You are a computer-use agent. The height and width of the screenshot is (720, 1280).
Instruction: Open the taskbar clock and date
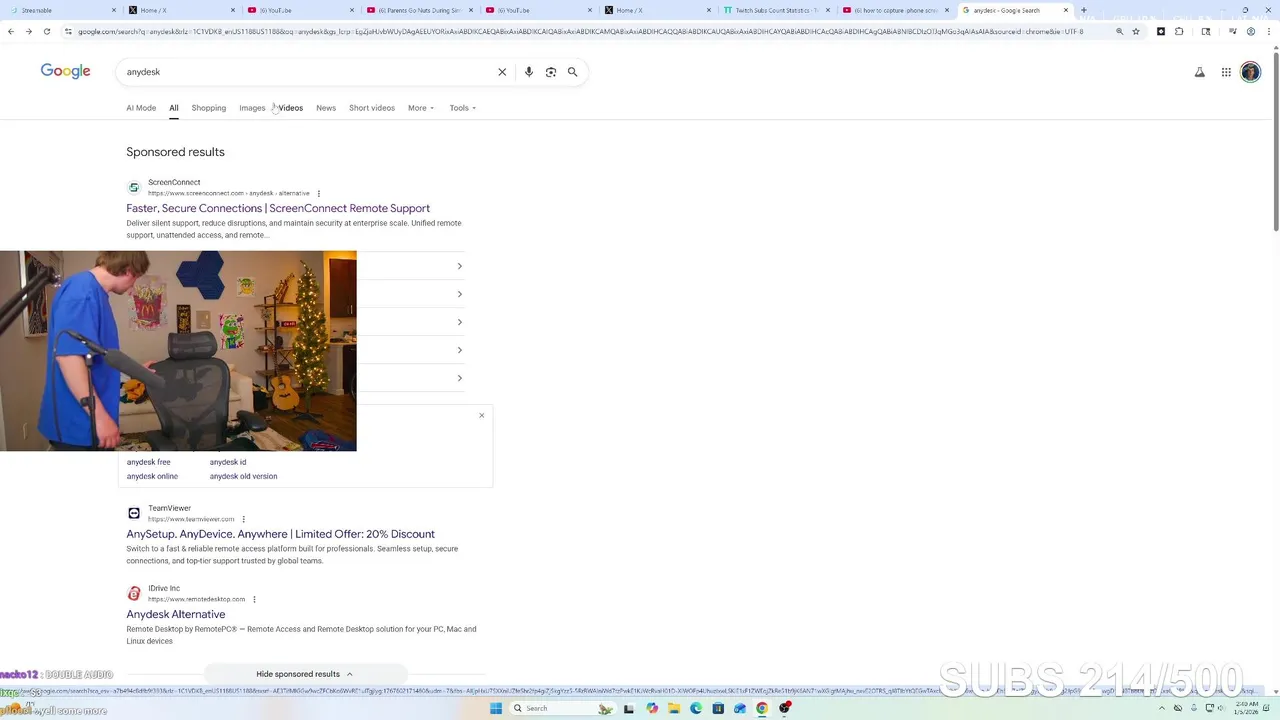[1246, 708]
